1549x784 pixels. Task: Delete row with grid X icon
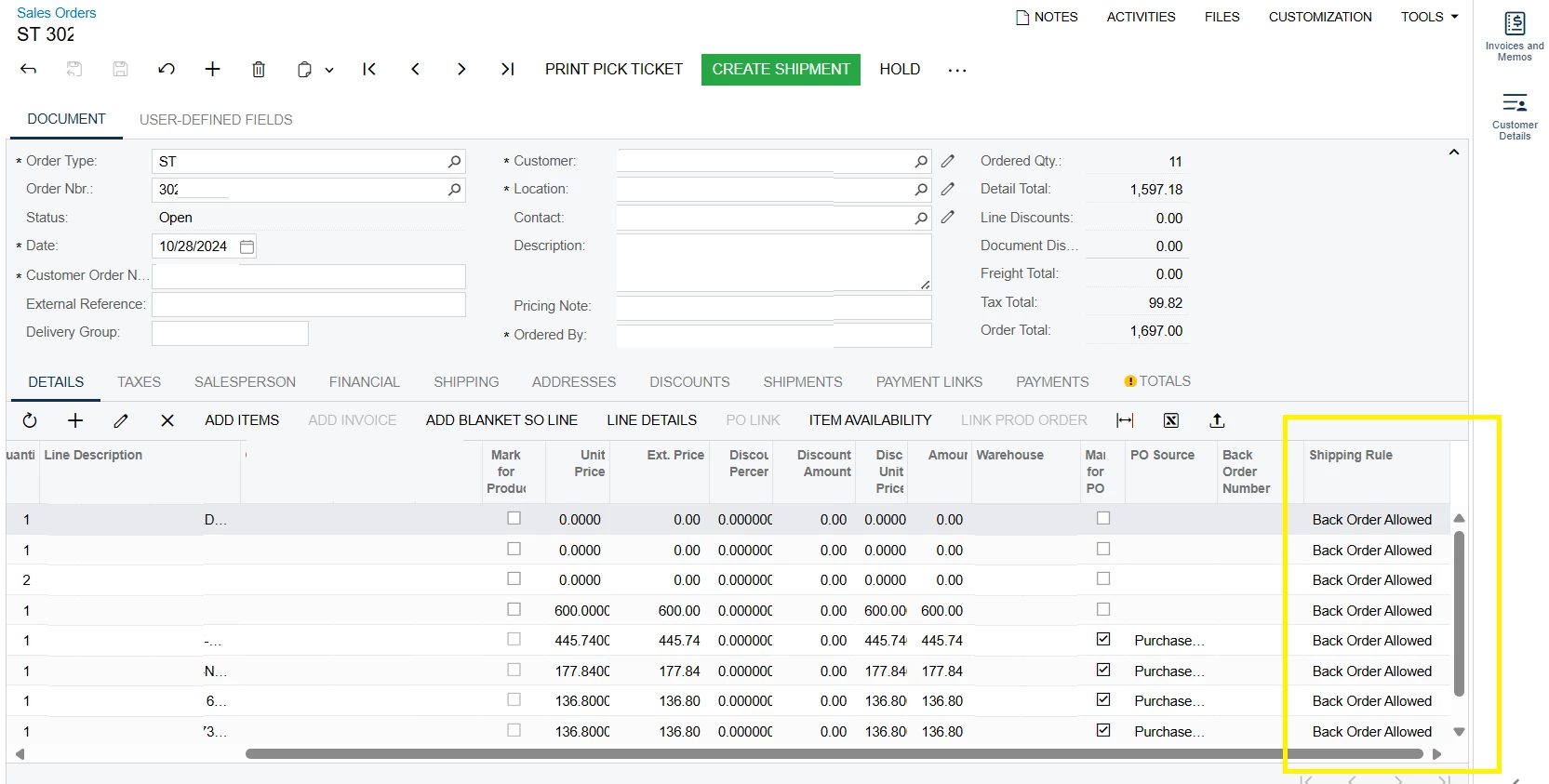click(x=167, y=420)
